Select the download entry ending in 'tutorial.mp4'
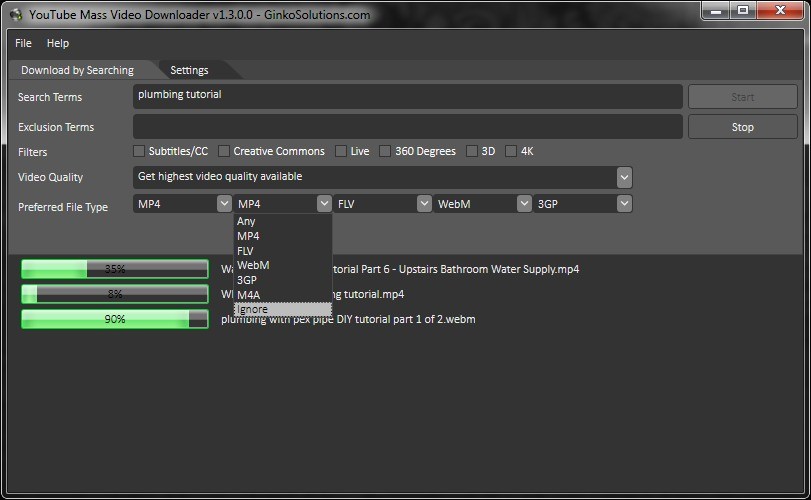The image size is (811, 500). (x=312, y=294)
